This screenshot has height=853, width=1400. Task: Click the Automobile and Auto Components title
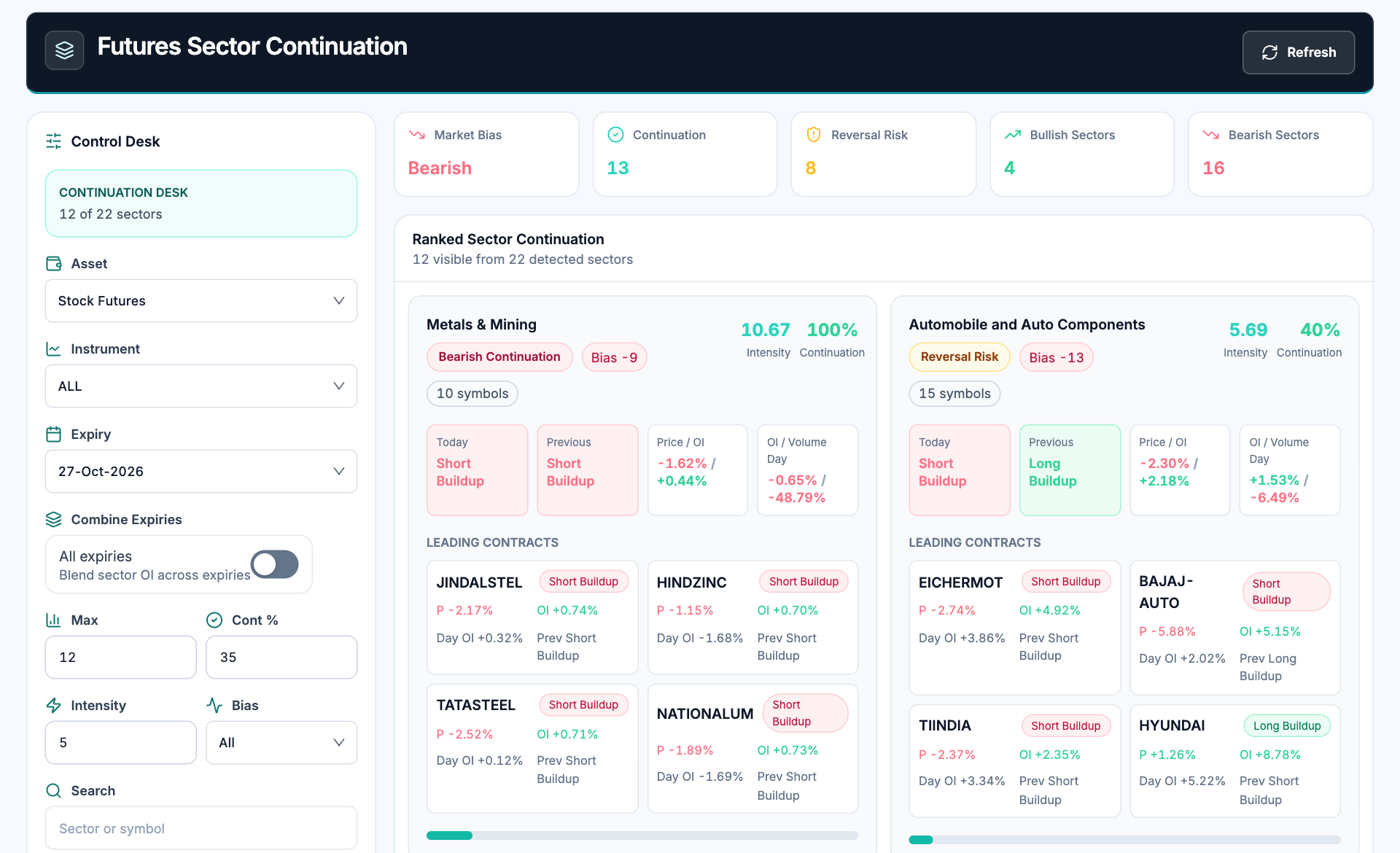[1027, 324]
